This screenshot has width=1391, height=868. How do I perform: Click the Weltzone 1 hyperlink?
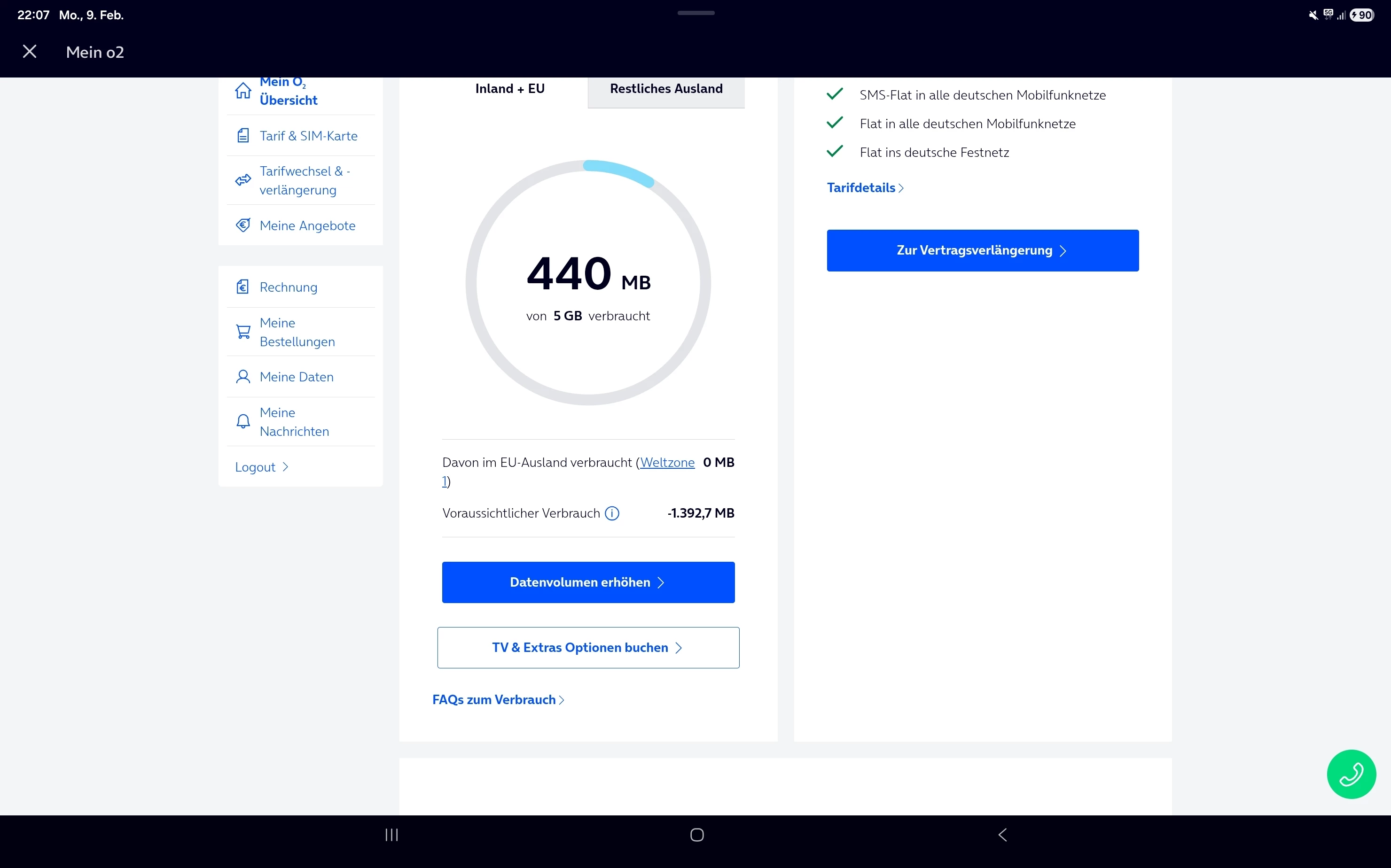667,463
